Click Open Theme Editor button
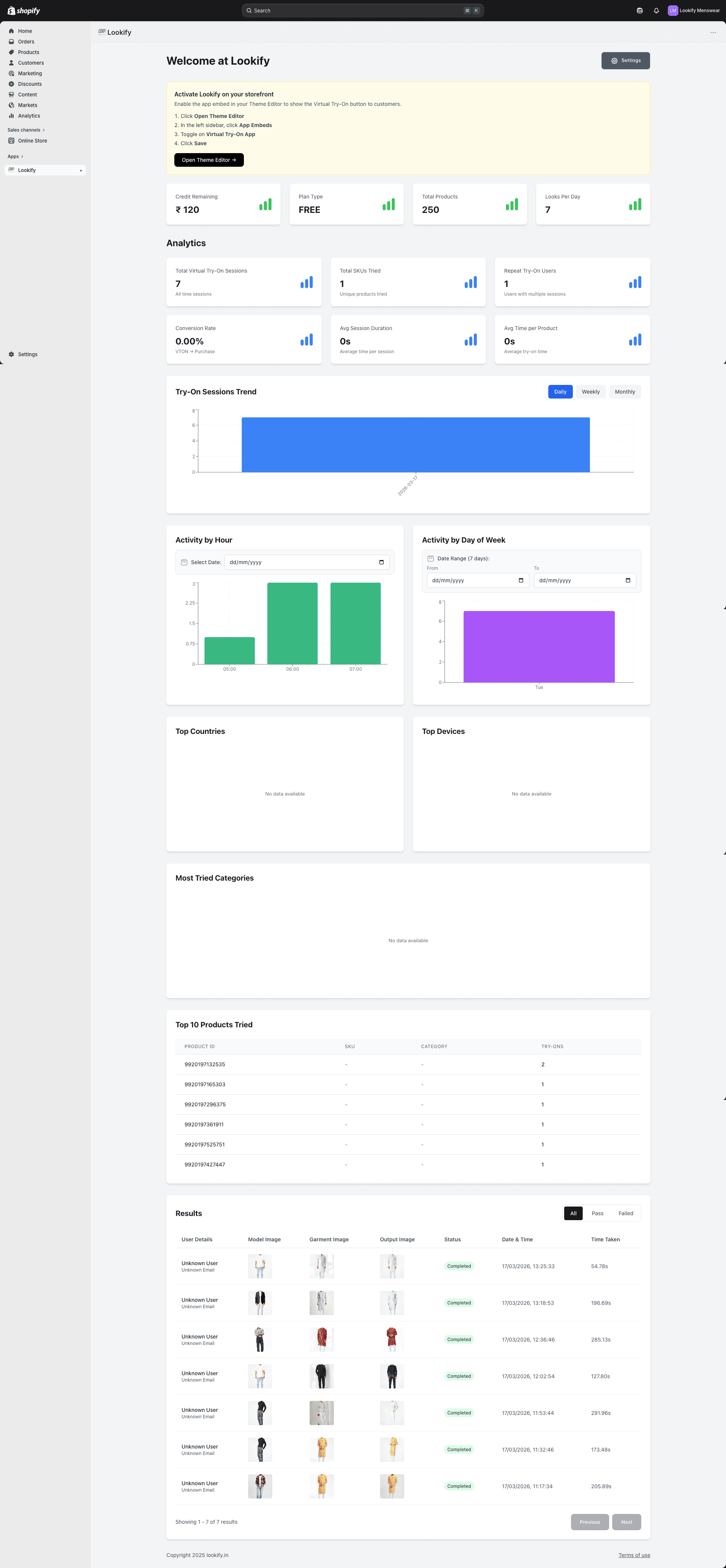 [209, 160]
